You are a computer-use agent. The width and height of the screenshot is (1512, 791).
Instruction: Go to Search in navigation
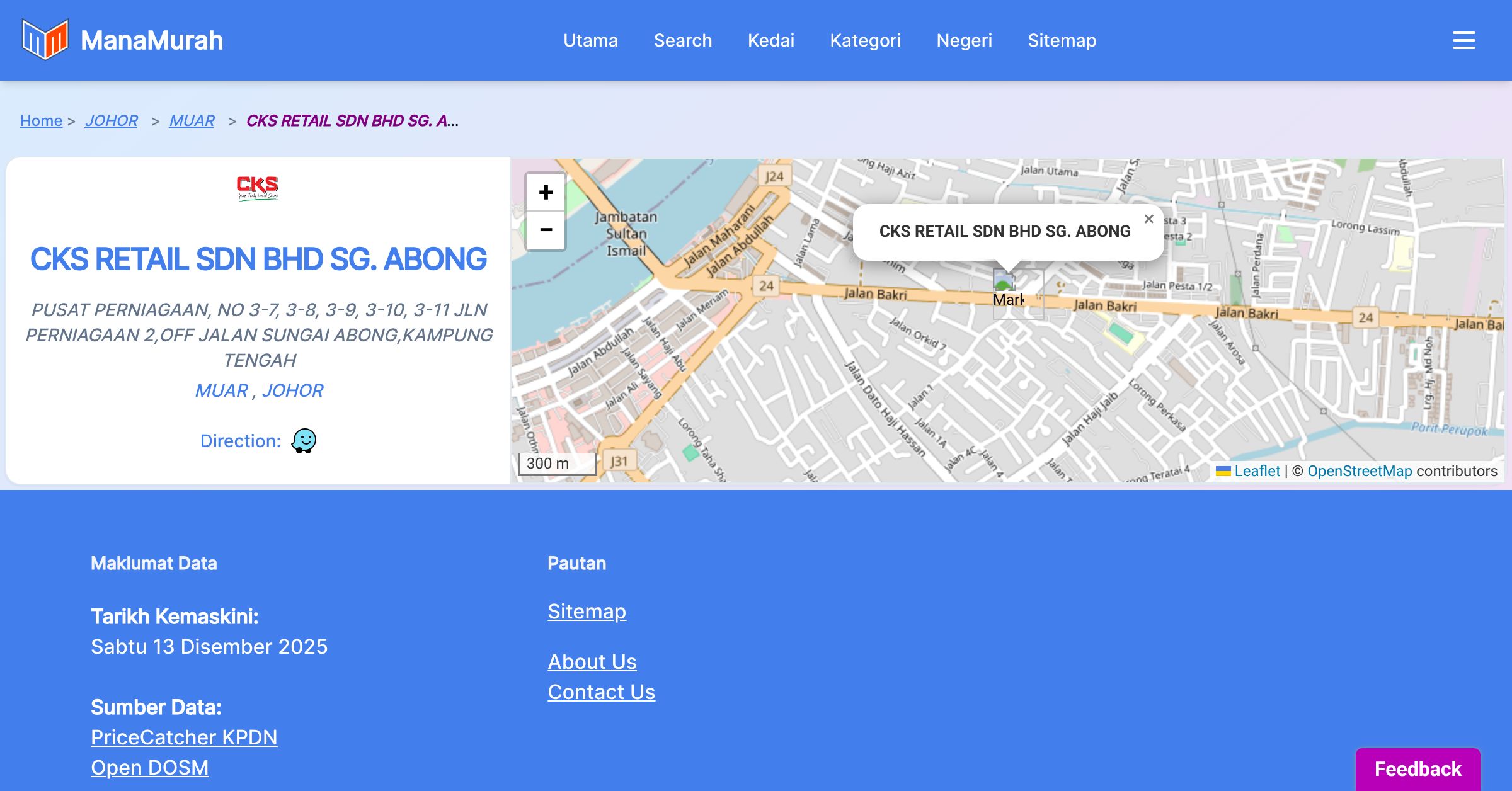pyautogui.click(x=683, y=40)
